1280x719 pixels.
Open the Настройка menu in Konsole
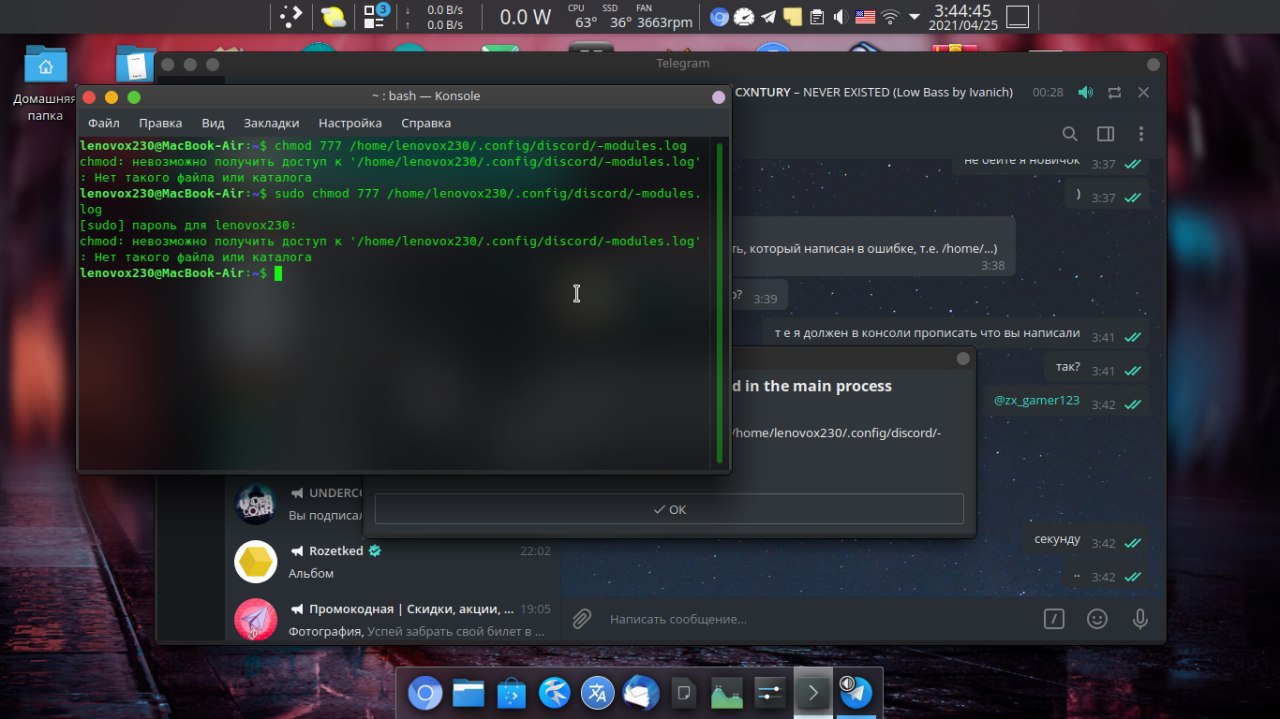coord(350,123)
